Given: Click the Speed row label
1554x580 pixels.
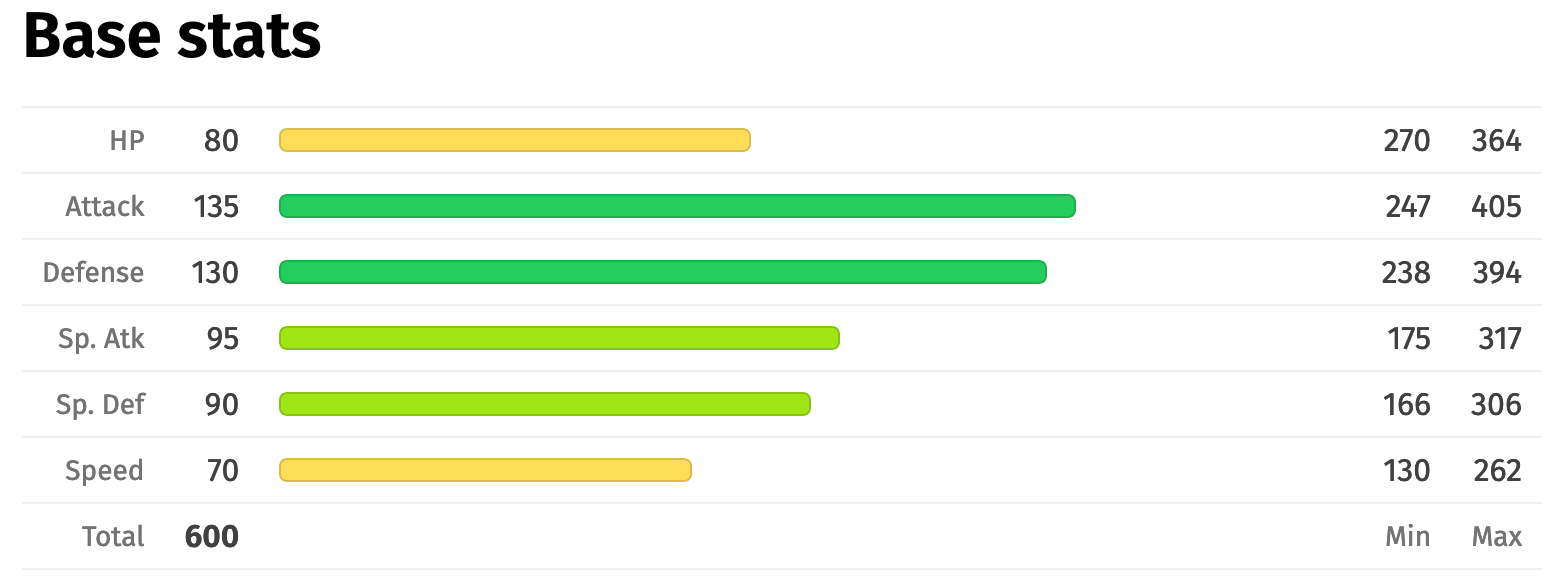Looking at the screenshot, I should coord(105,471).
